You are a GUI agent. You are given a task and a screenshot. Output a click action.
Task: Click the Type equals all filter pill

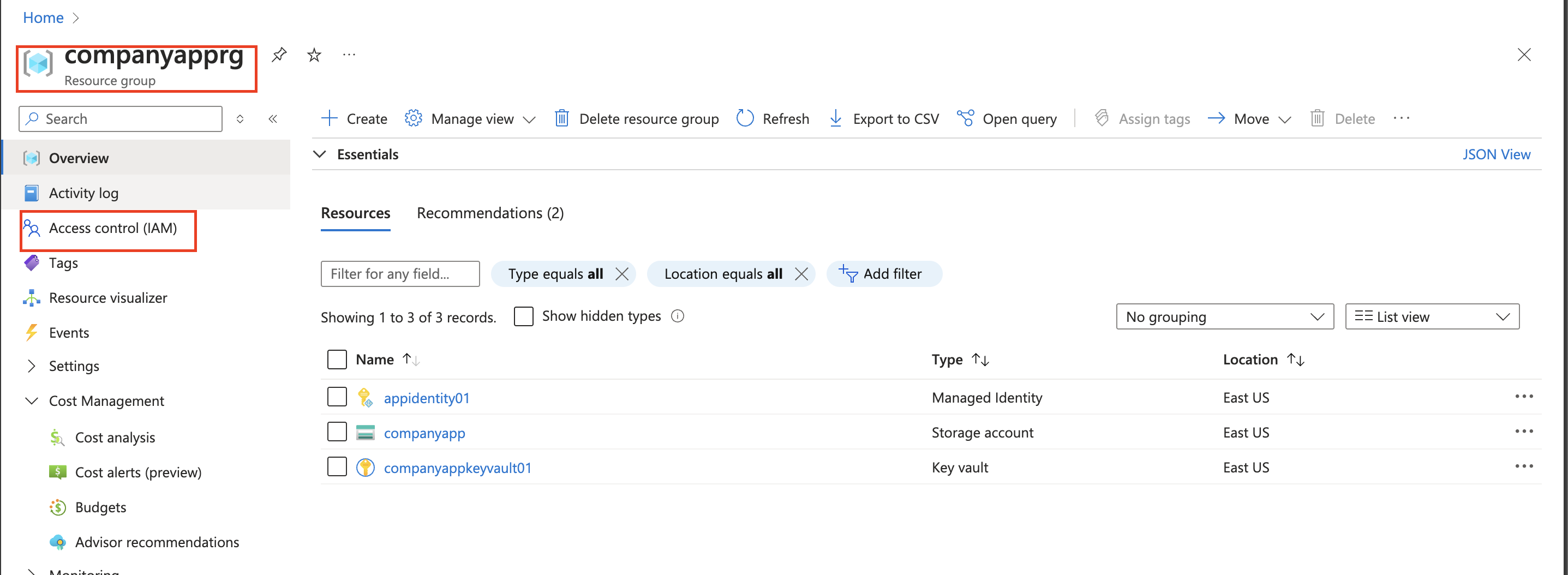click(x=556, y=274)
